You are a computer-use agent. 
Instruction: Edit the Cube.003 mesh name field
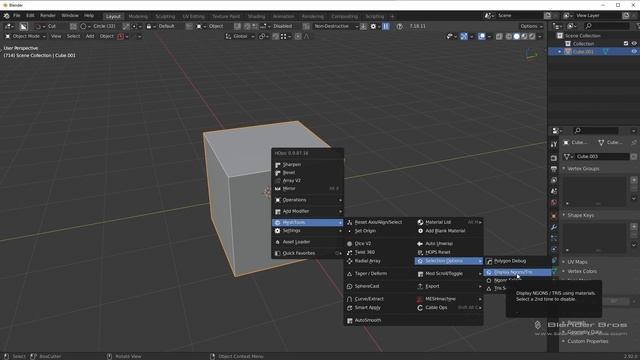tap(602, 156)
